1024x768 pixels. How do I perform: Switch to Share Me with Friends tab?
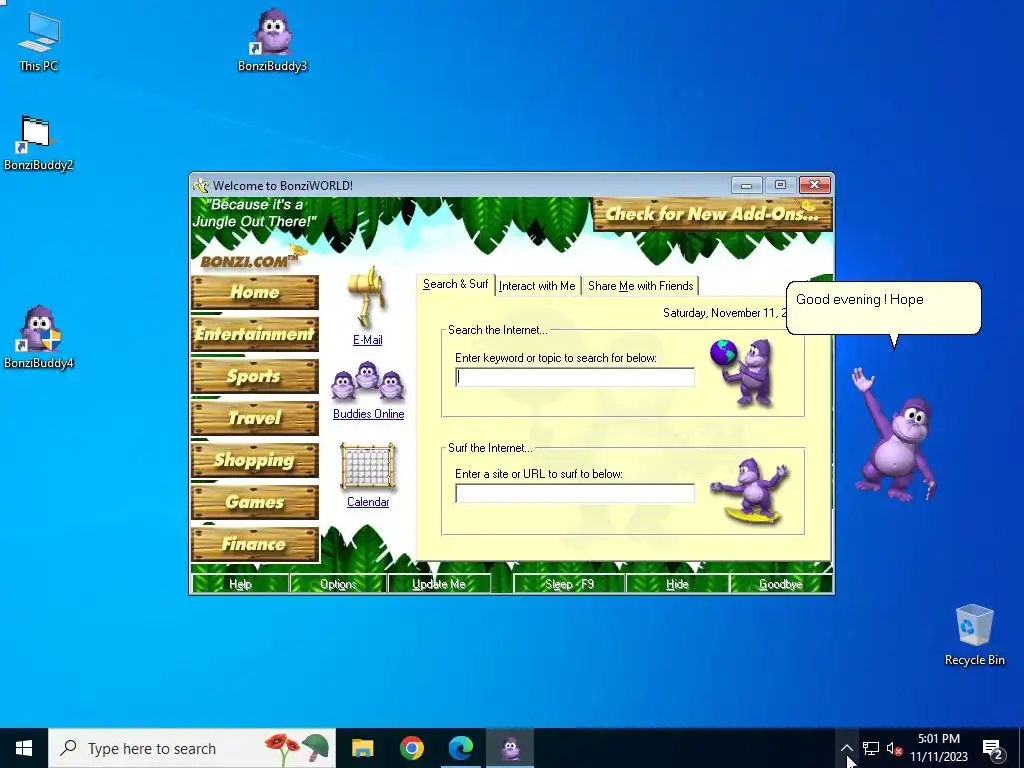tap(640, 286)
